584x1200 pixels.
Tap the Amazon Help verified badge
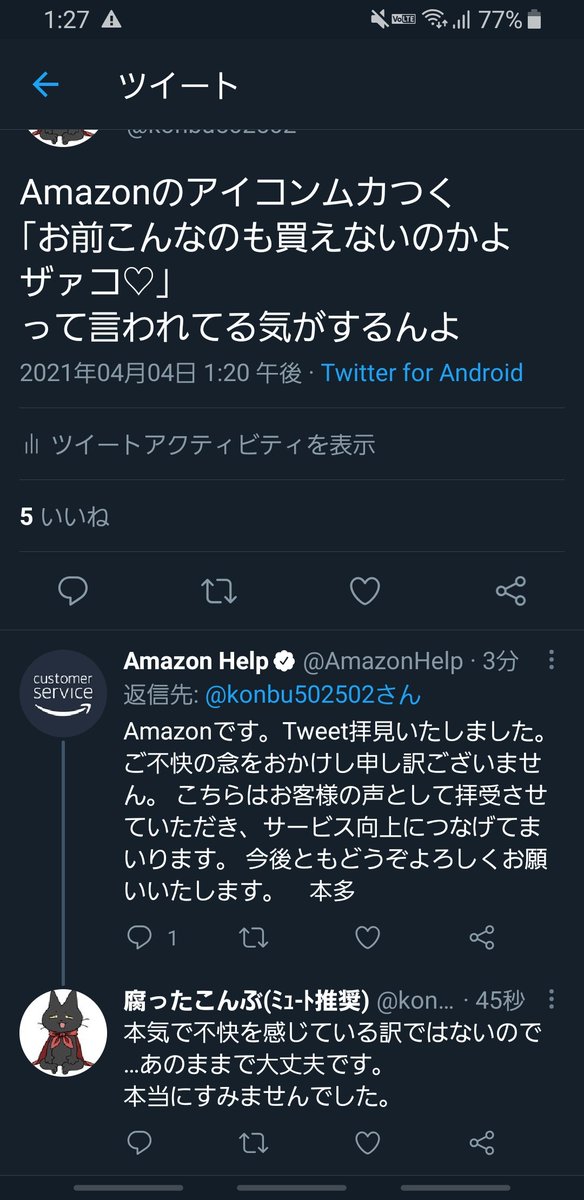(x=284, y=659)
